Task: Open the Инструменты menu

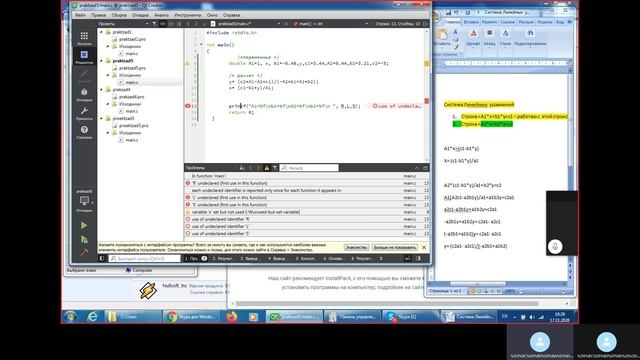Action: [x=188, y=15]
